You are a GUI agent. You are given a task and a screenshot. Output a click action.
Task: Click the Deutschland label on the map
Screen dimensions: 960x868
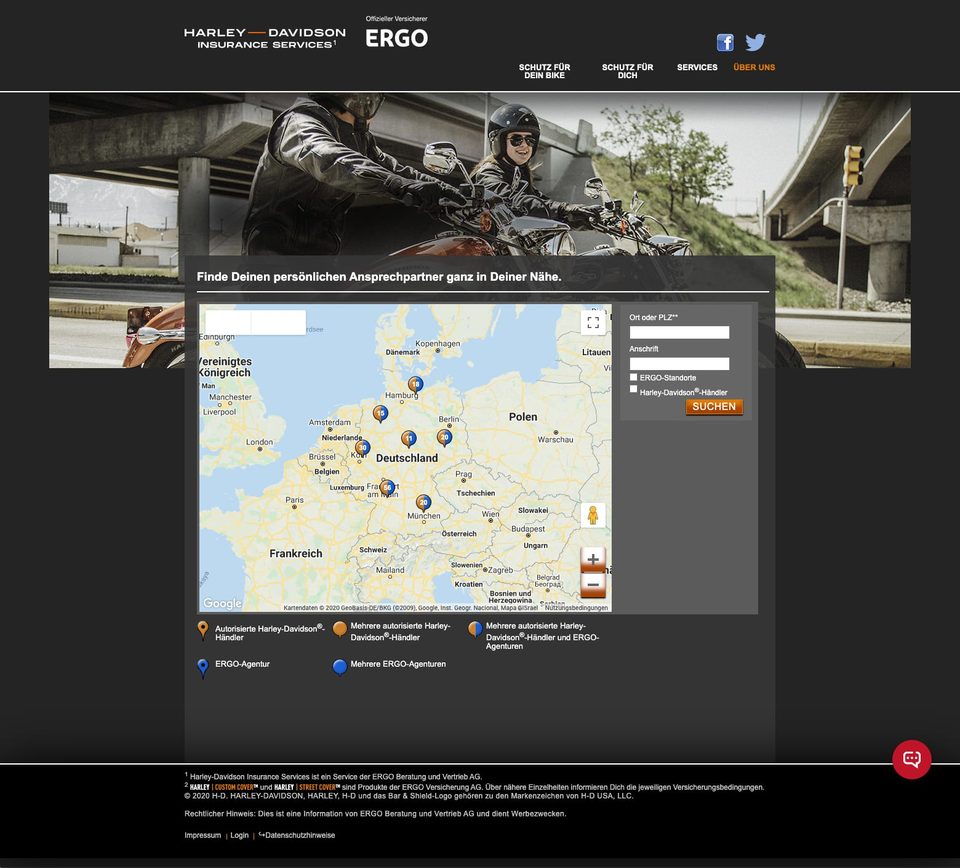point(407,458)
